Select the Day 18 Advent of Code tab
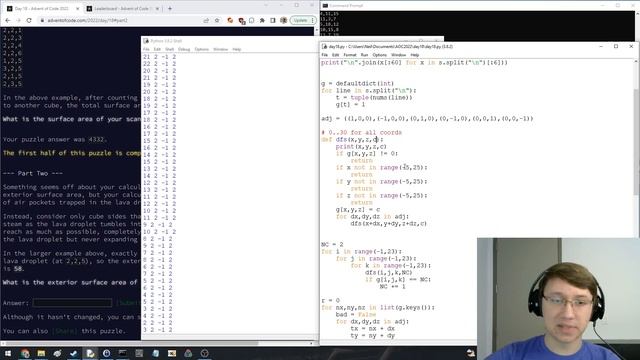The height and width of the screenshot is (360, 640). (42, 9)
